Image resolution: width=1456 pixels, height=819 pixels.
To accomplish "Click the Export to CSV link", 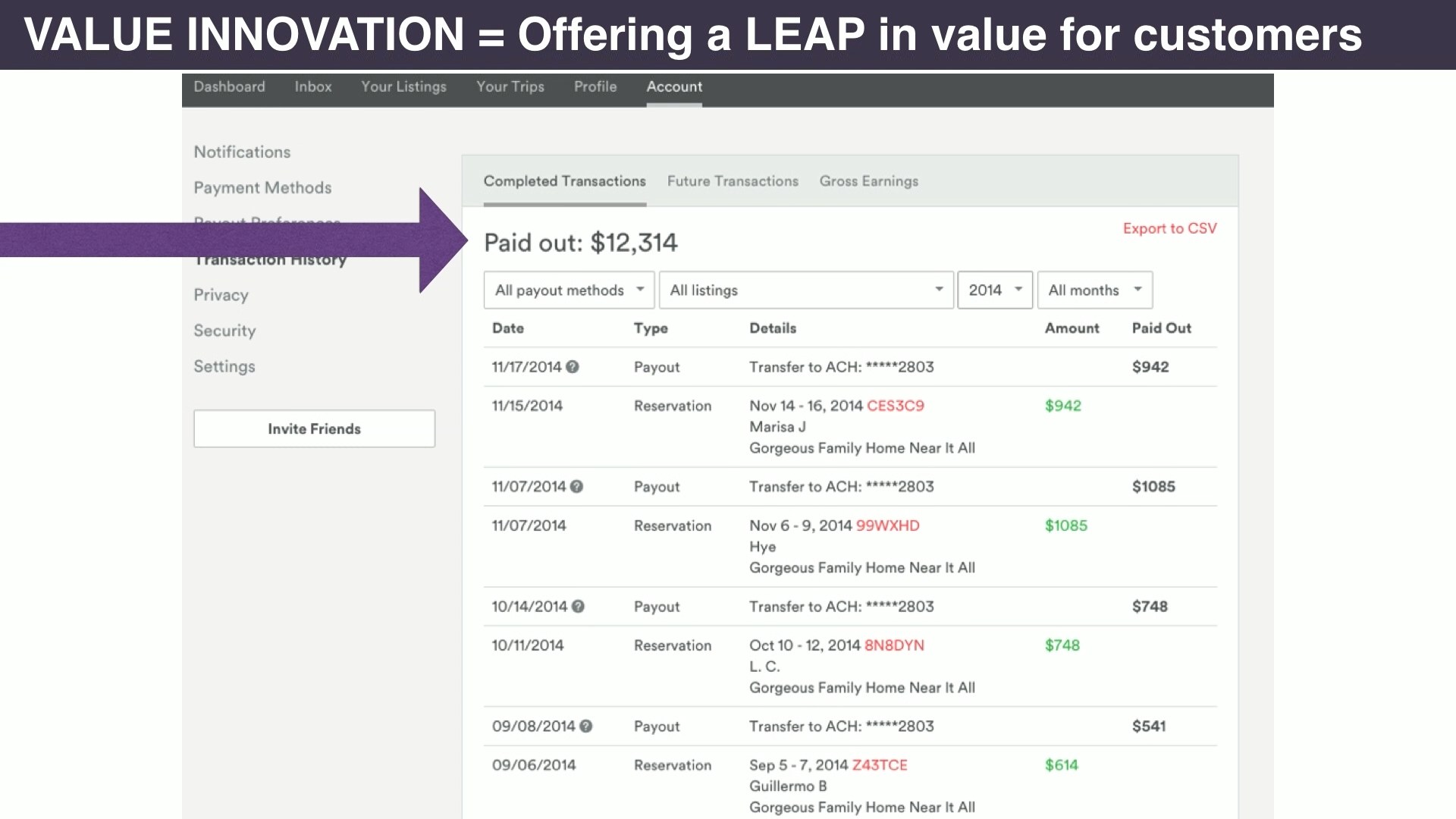I will coord(1170,229).
